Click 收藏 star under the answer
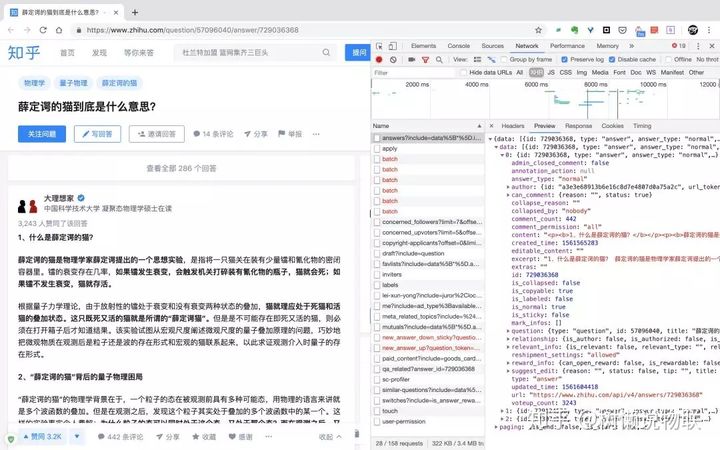Viewport: 720px width, 450px height. click(204, 437)
